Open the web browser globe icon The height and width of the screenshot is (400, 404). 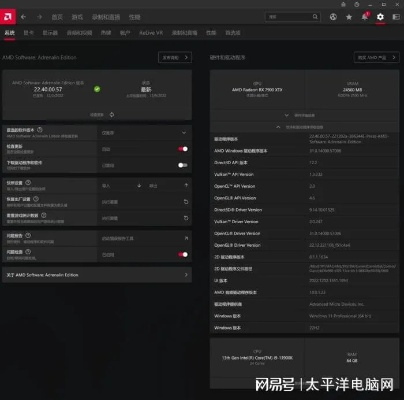pyautogui.click(x=333, y=17)
